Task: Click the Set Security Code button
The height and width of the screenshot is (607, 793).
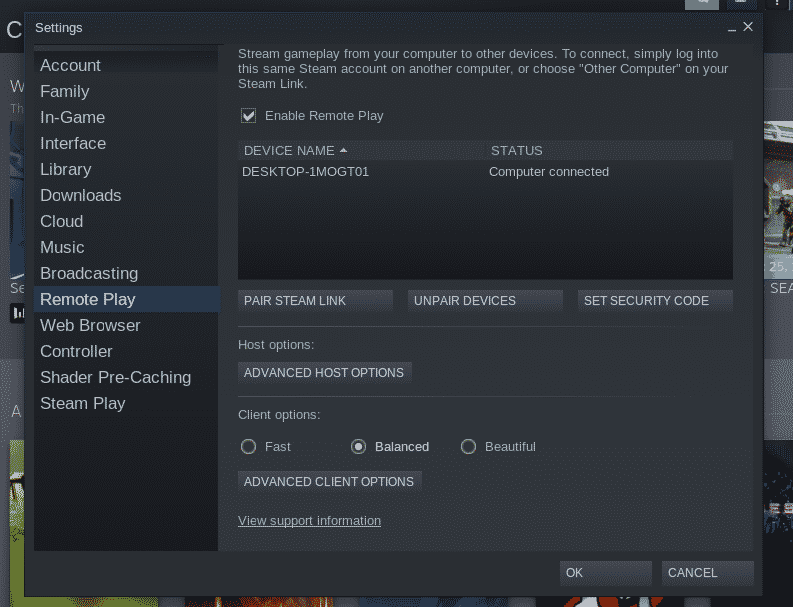Action: coord(655,300)
